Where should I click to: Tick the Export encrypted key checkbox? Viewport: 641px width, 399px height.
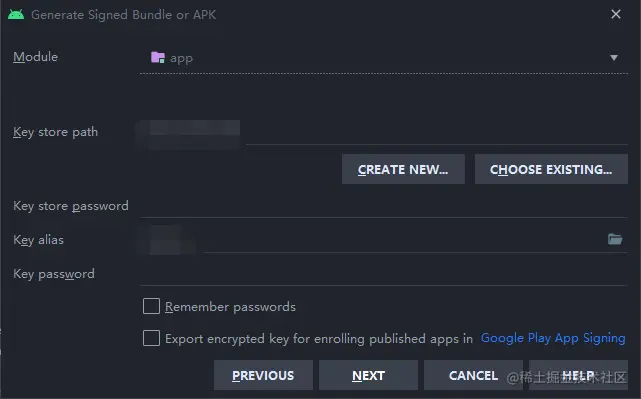151,338
